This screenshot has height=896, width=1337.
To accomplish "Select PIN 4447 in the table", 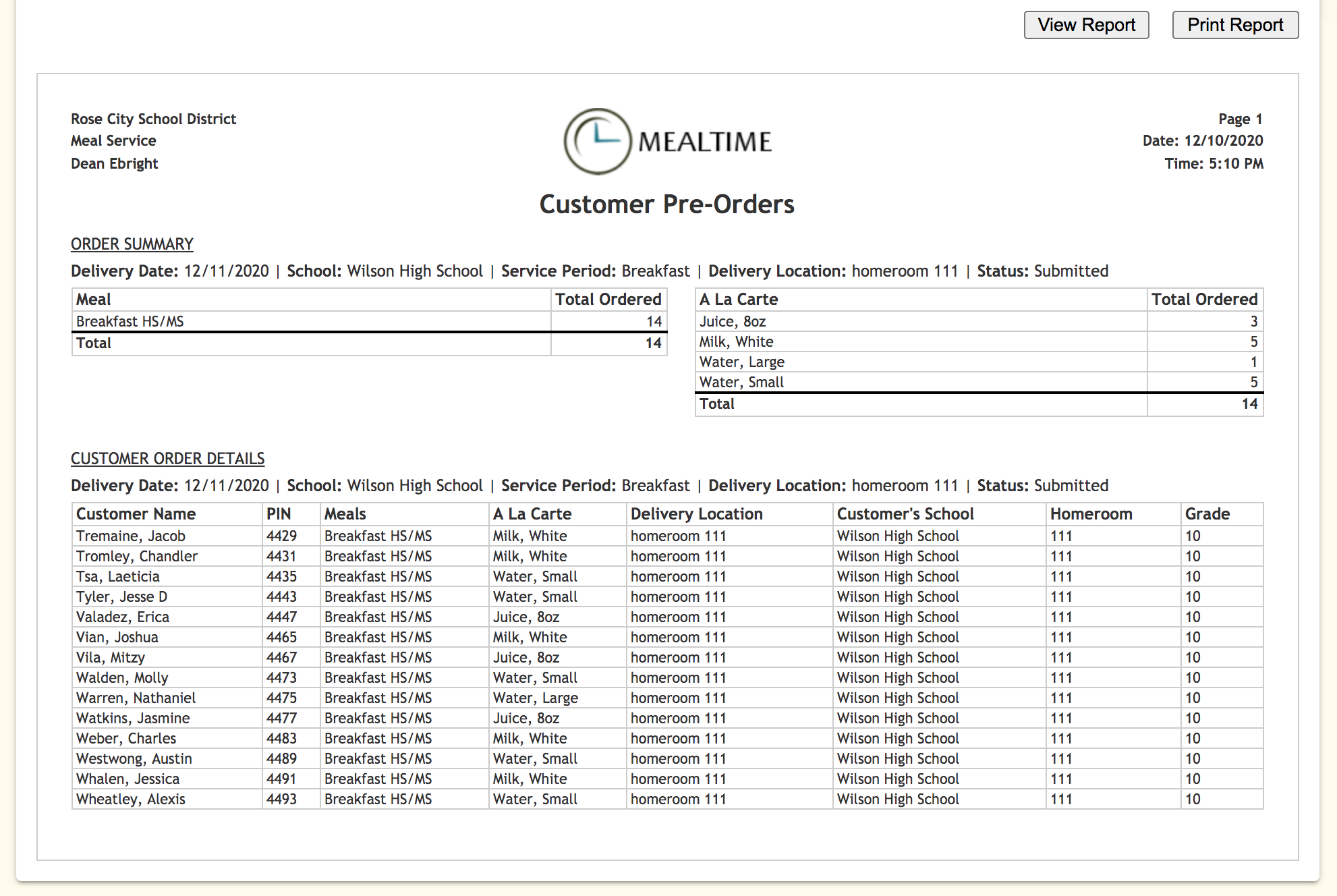I will (281, 617).
